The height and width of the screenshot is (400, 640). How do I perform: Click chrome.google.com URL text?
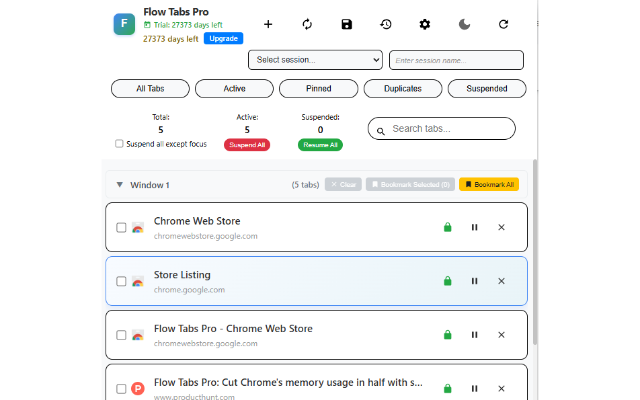tap(189, 290)
